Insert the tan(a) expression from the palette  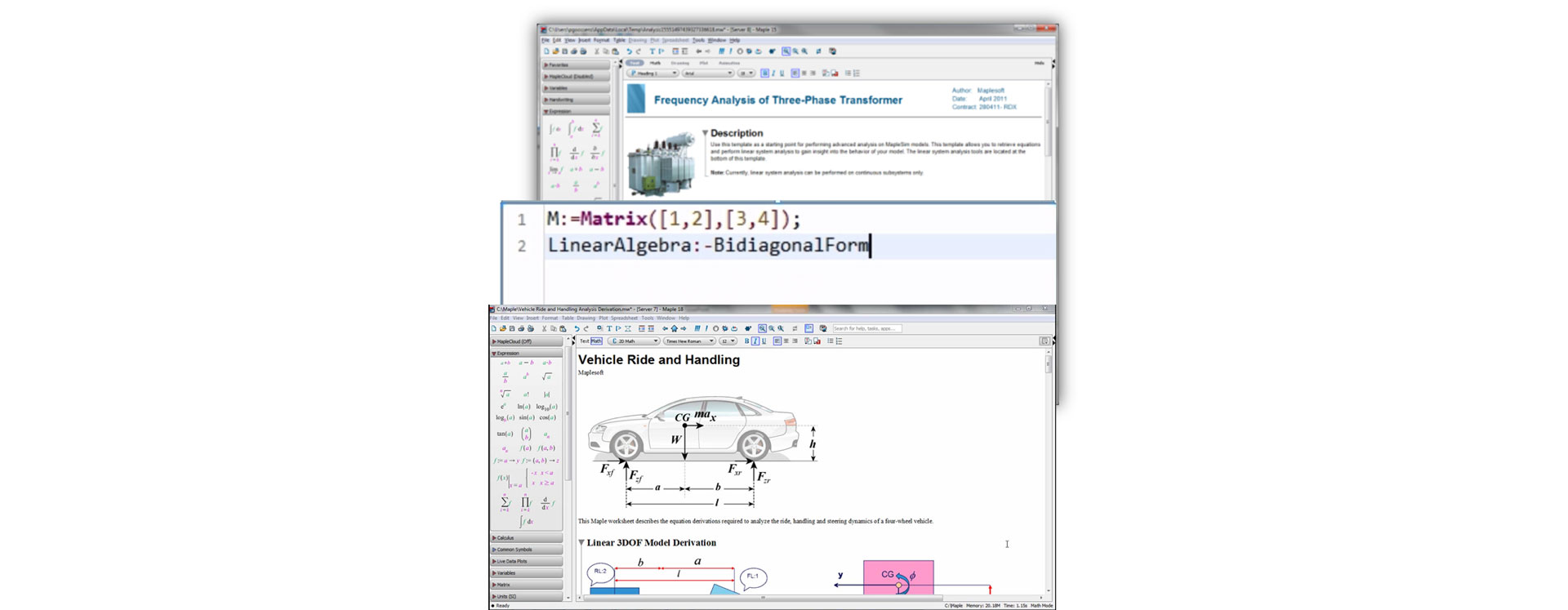[505, 434]
